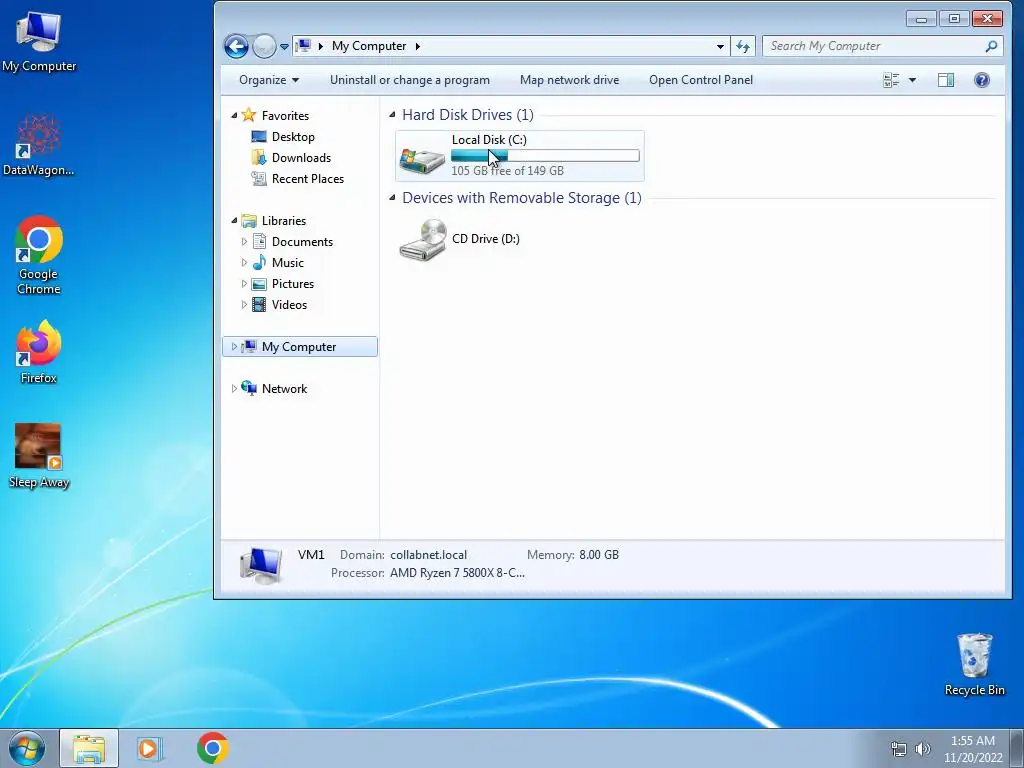1024x768 pixels.
Task: Select the Videos library
Action: tap(289, 305)
